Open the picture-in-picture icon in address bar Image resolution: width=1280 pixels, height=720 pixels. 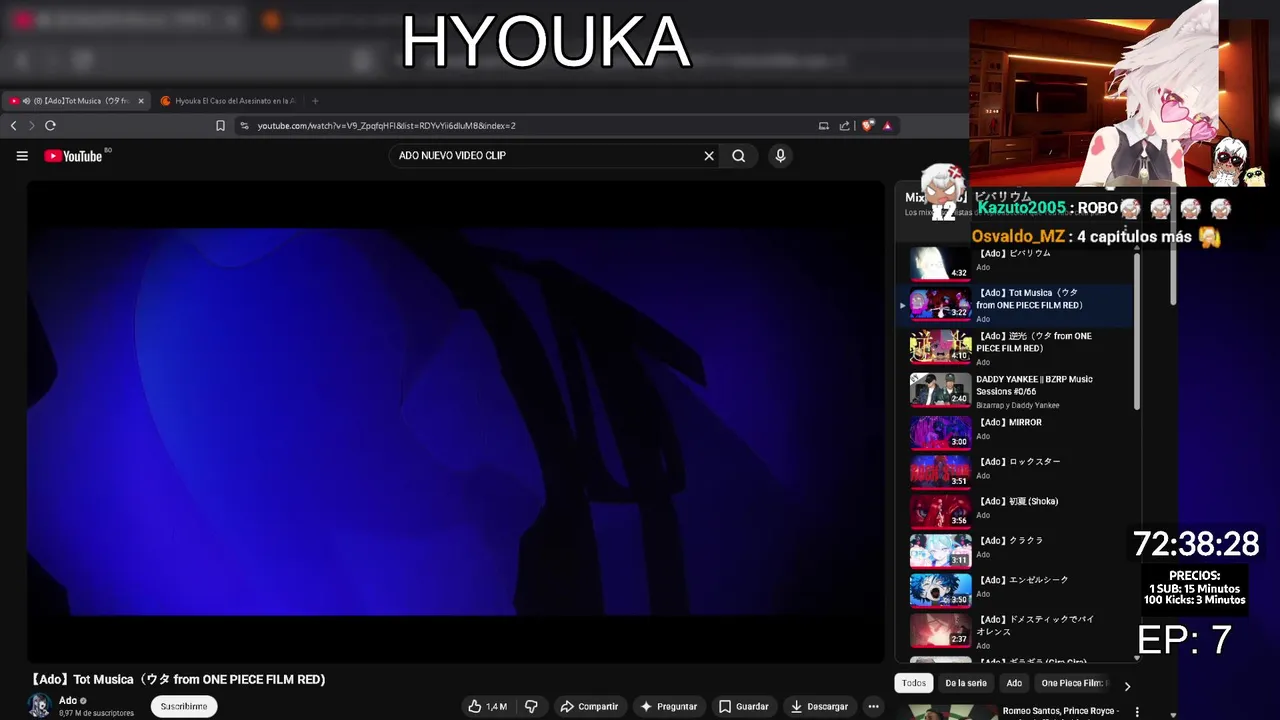824,126
